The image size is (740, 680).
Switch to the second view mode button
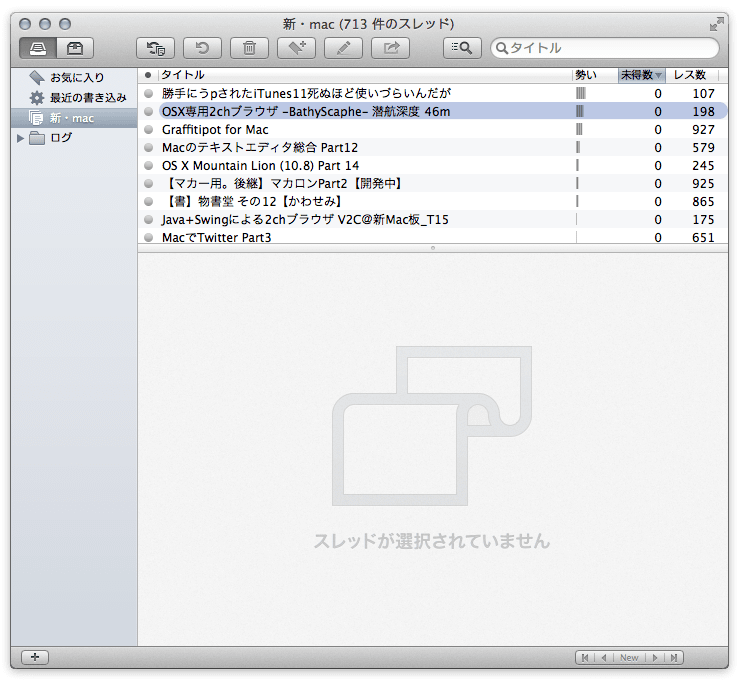(x=75, y=47)
